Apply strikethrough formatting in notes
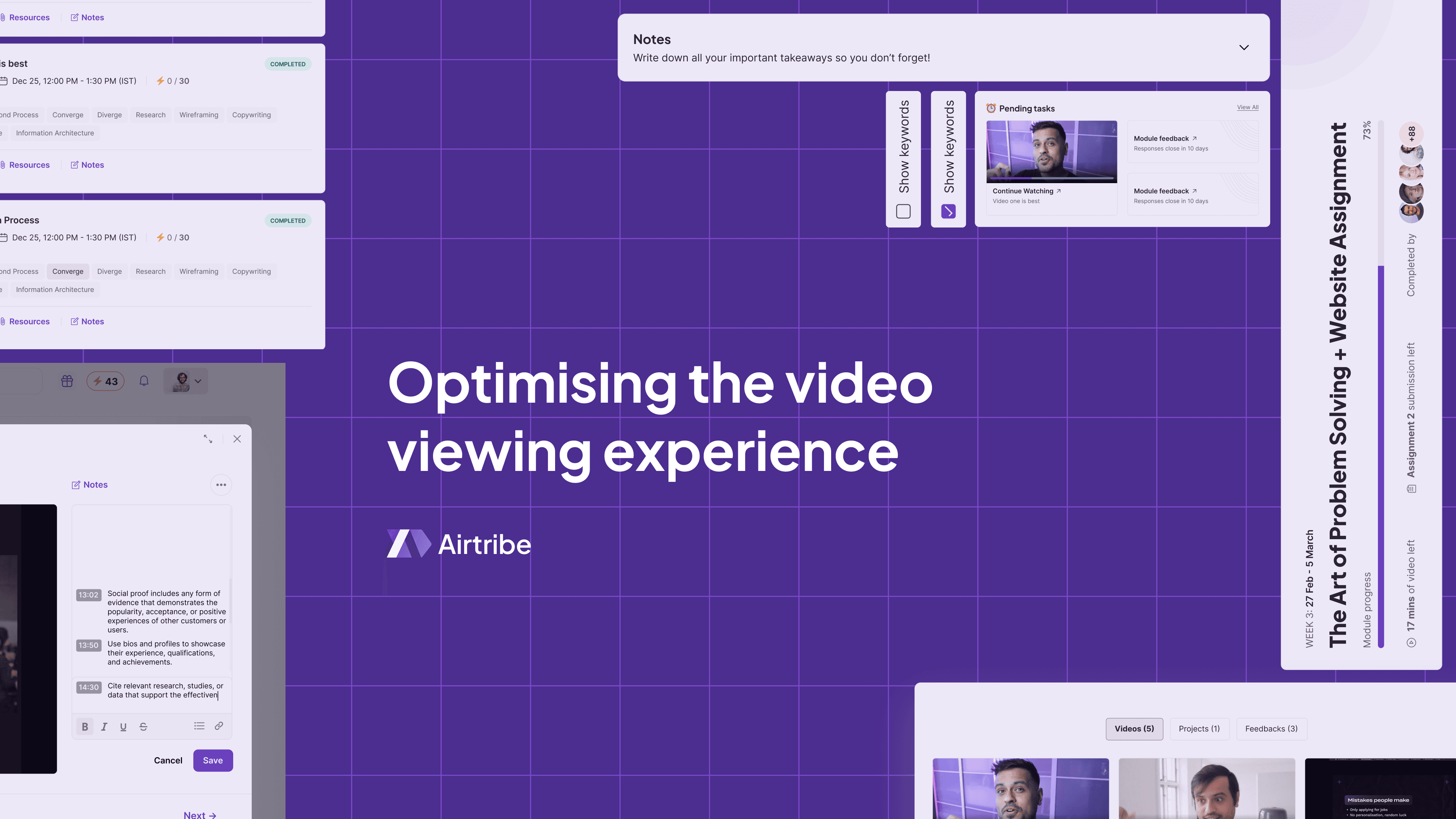 (x=143, y=727)
